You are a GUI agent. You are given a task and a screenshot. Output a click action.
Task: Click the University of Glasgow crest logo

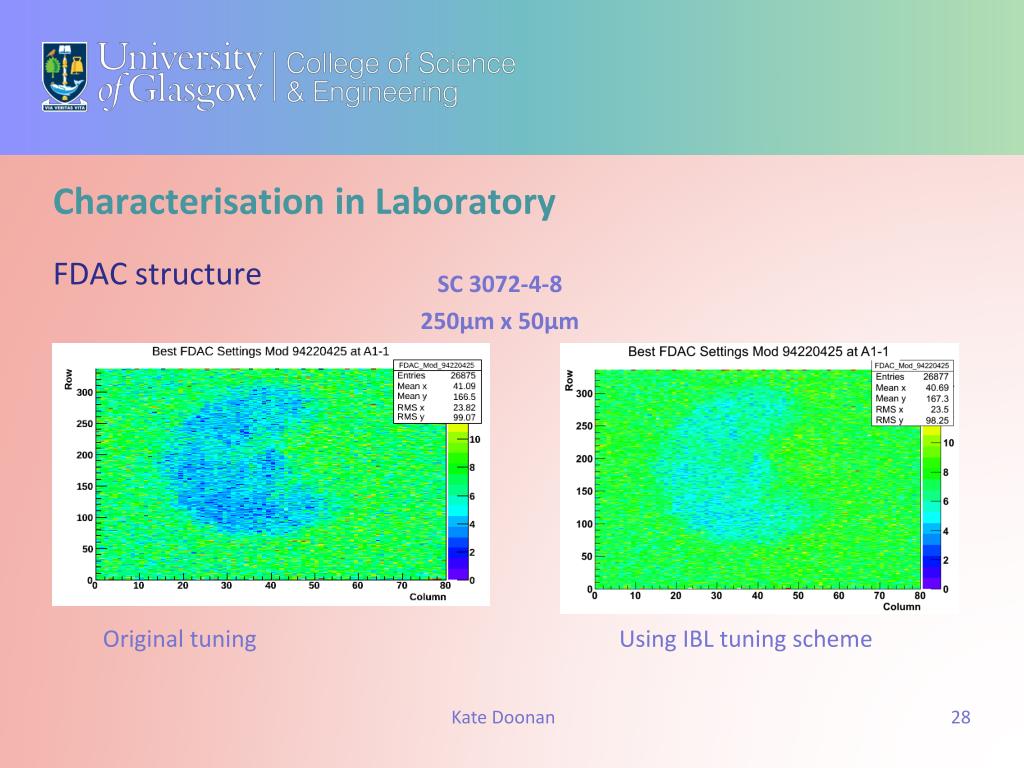click(x=65, y=76)
